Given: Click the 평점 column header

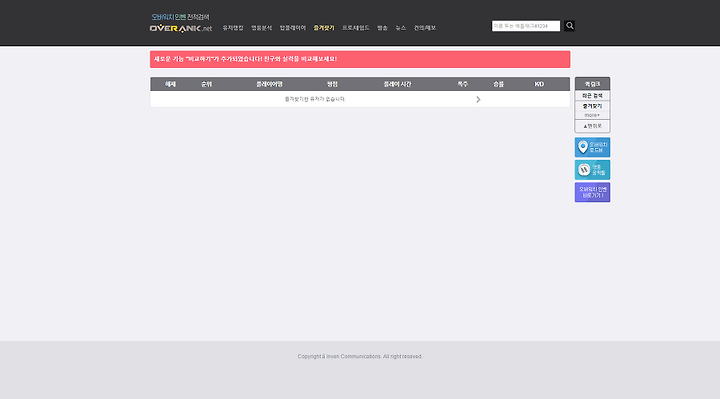Looking at the screenshot, I should (332, 84).
